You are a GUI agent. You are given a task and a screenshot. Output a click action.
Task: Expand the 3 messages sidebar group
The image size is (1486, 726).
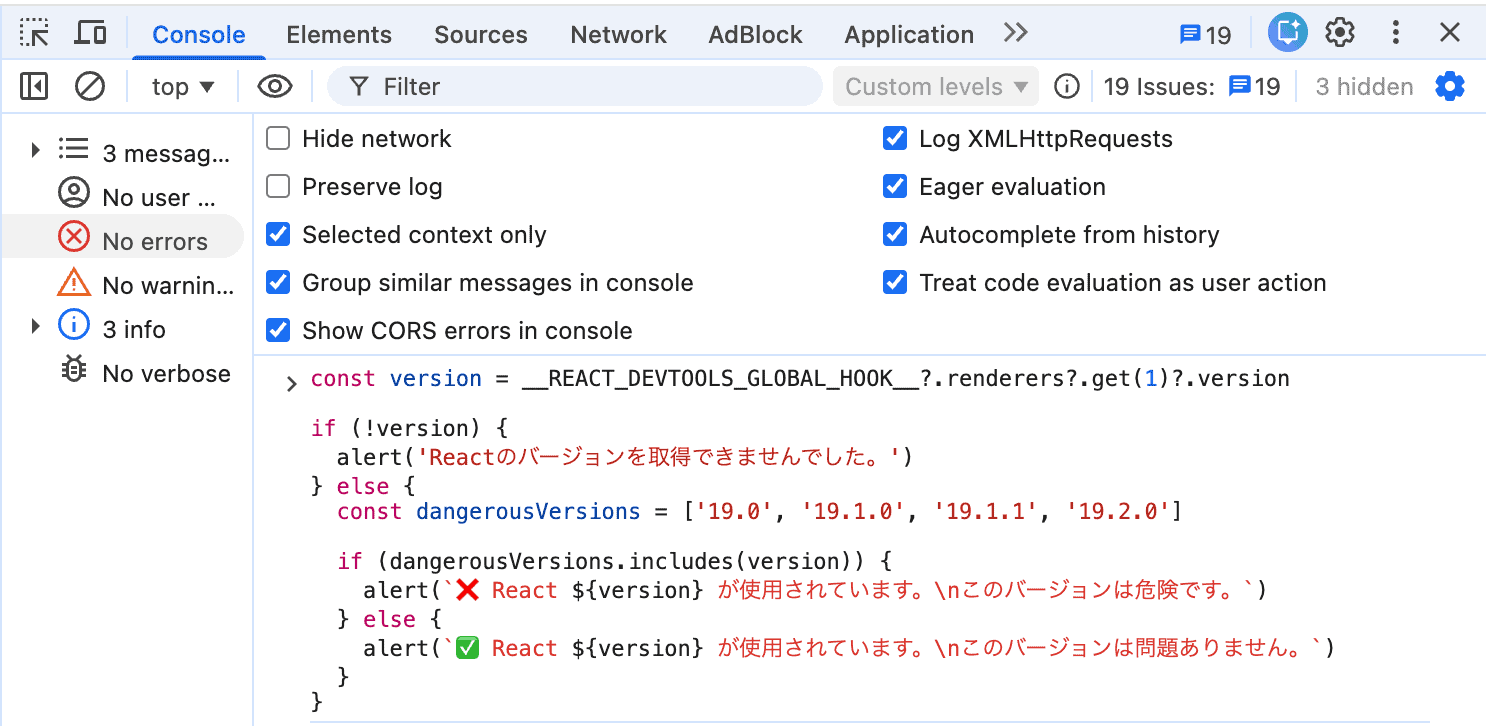(x=36, y=150)
